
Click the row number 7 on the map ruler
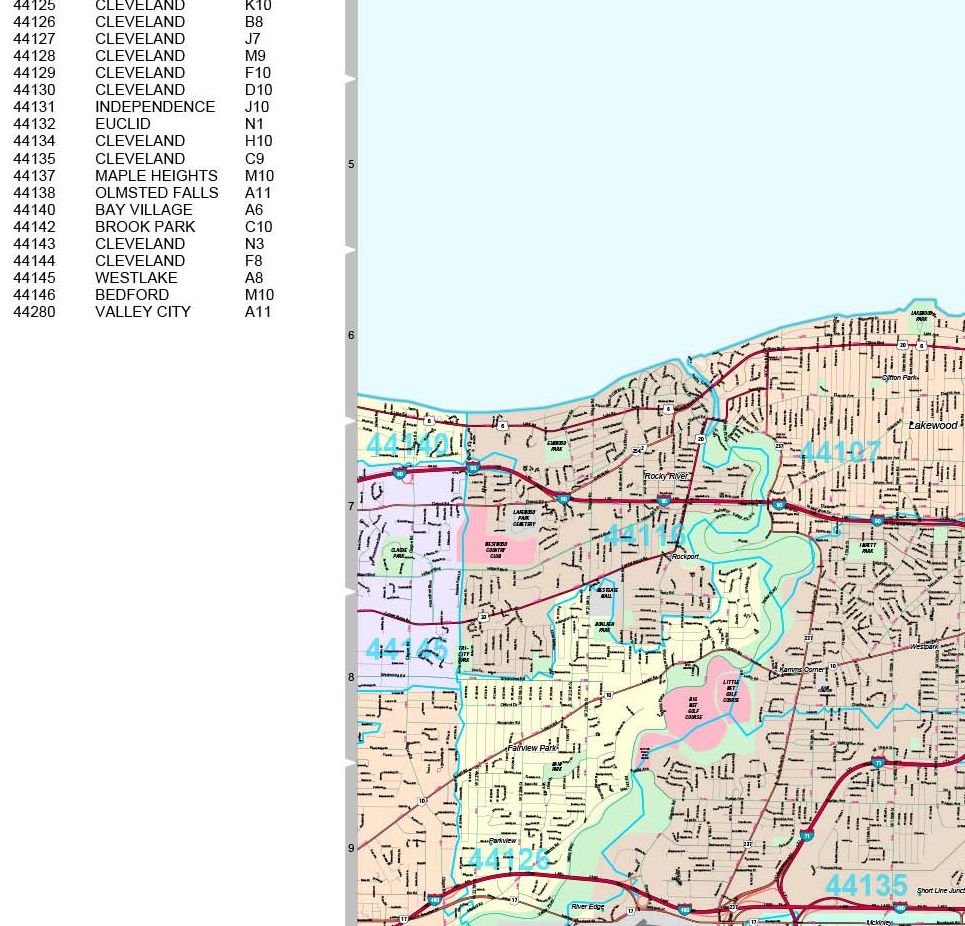[351, 506]
